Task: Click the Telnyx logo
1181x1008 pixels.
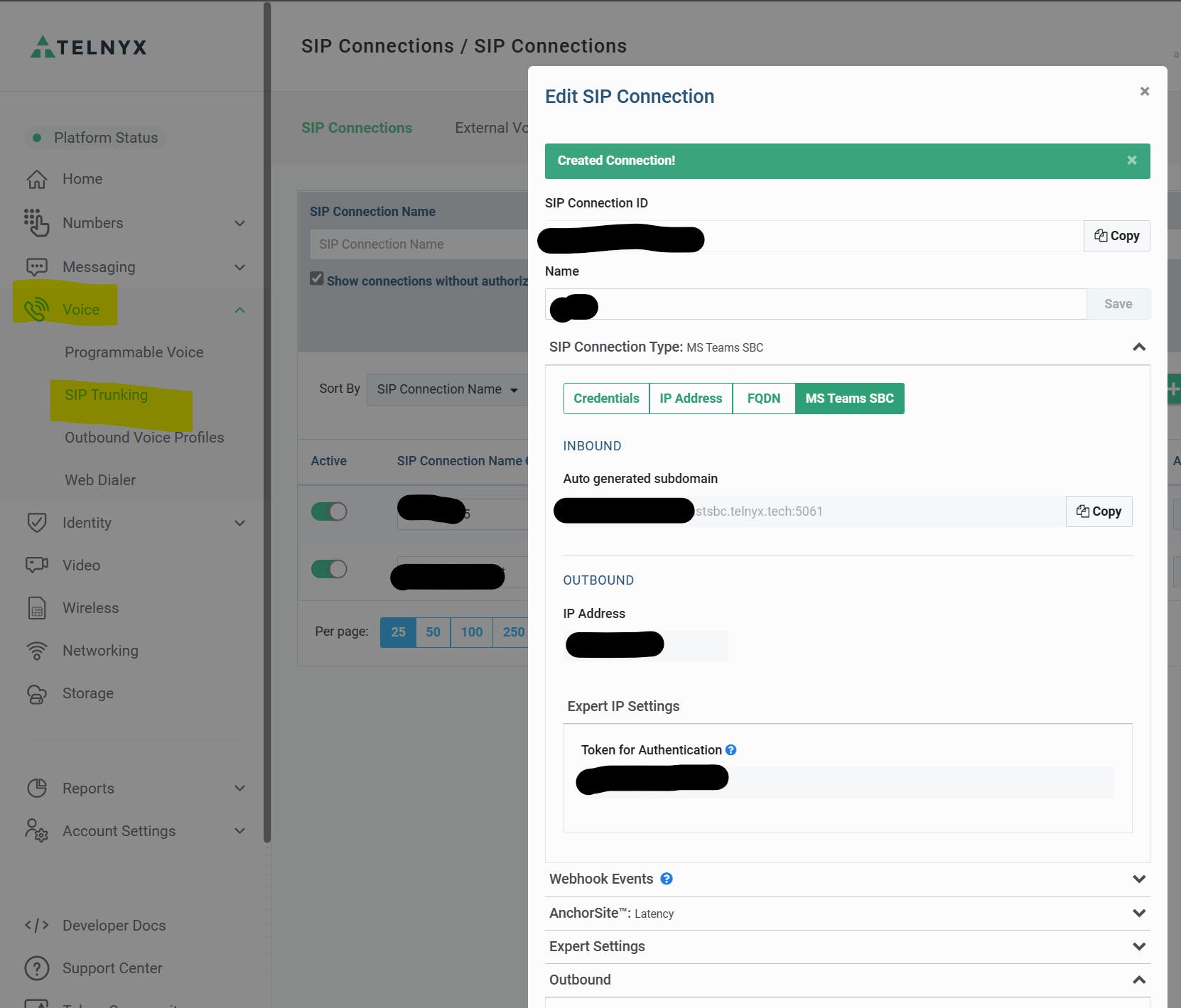Action: pyautogui.click(x=88, y=47)
